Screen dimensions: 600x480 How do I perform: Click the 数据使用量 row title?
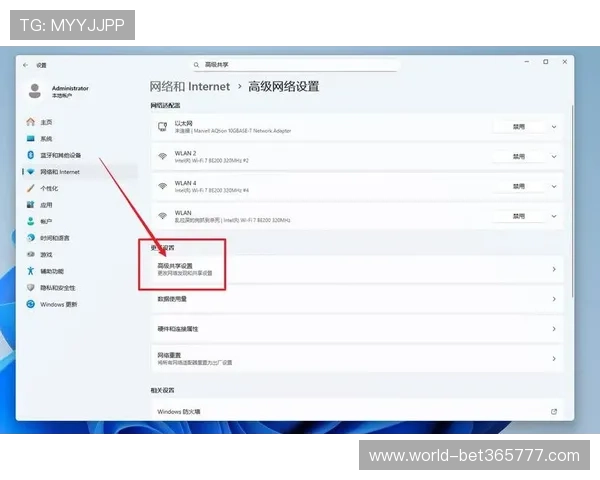172,299
